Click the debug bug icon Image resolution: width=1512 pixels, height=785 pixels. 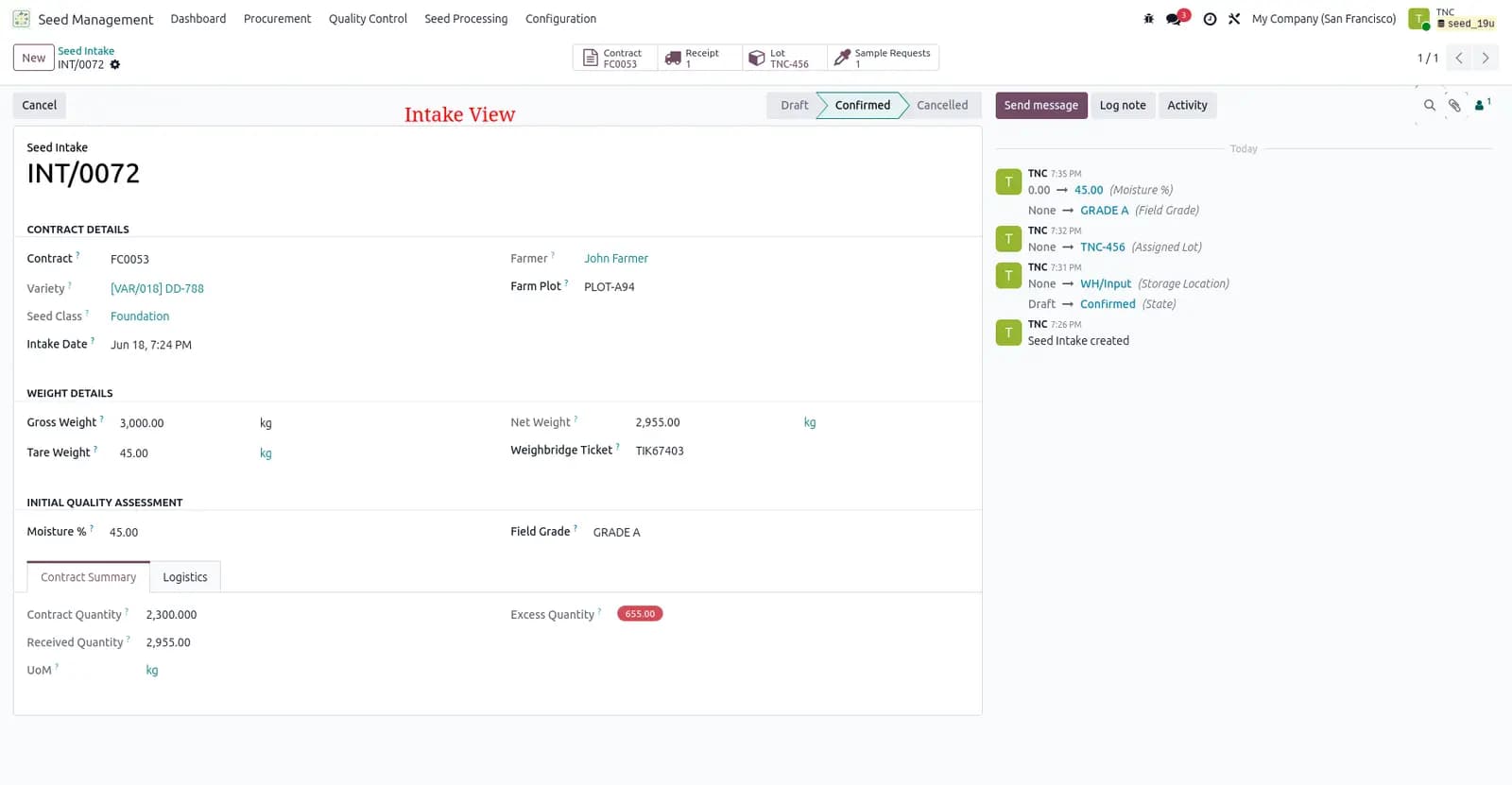tap(1148, 19)
